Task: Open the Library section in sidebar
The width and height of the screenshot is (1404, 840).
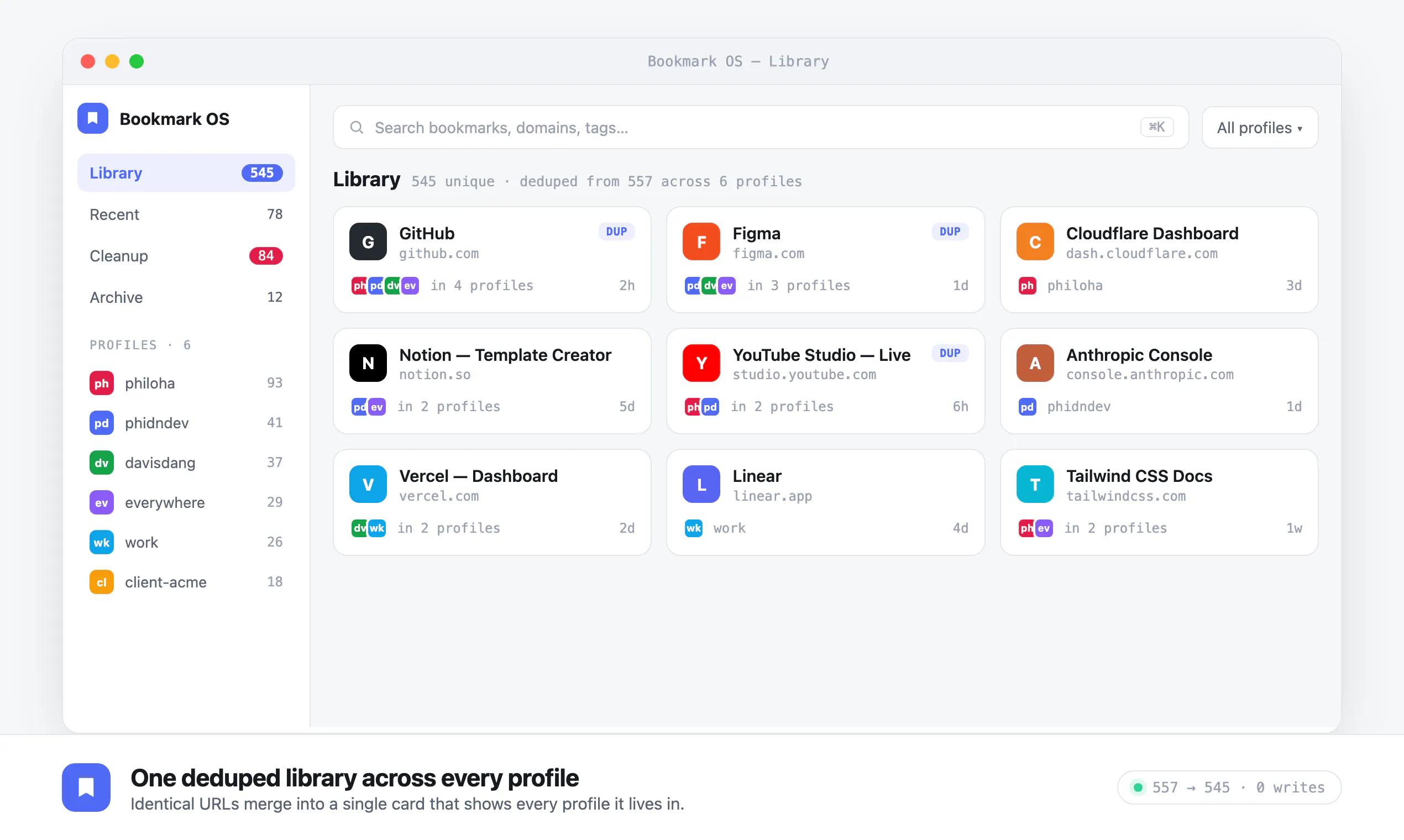Action: click(186, 172)
